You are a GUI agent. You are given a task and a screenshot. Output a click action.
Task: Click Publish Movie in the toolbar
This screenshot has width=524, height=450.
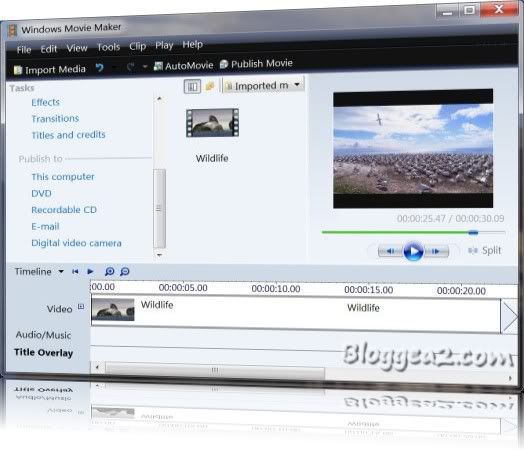point(256,63)
